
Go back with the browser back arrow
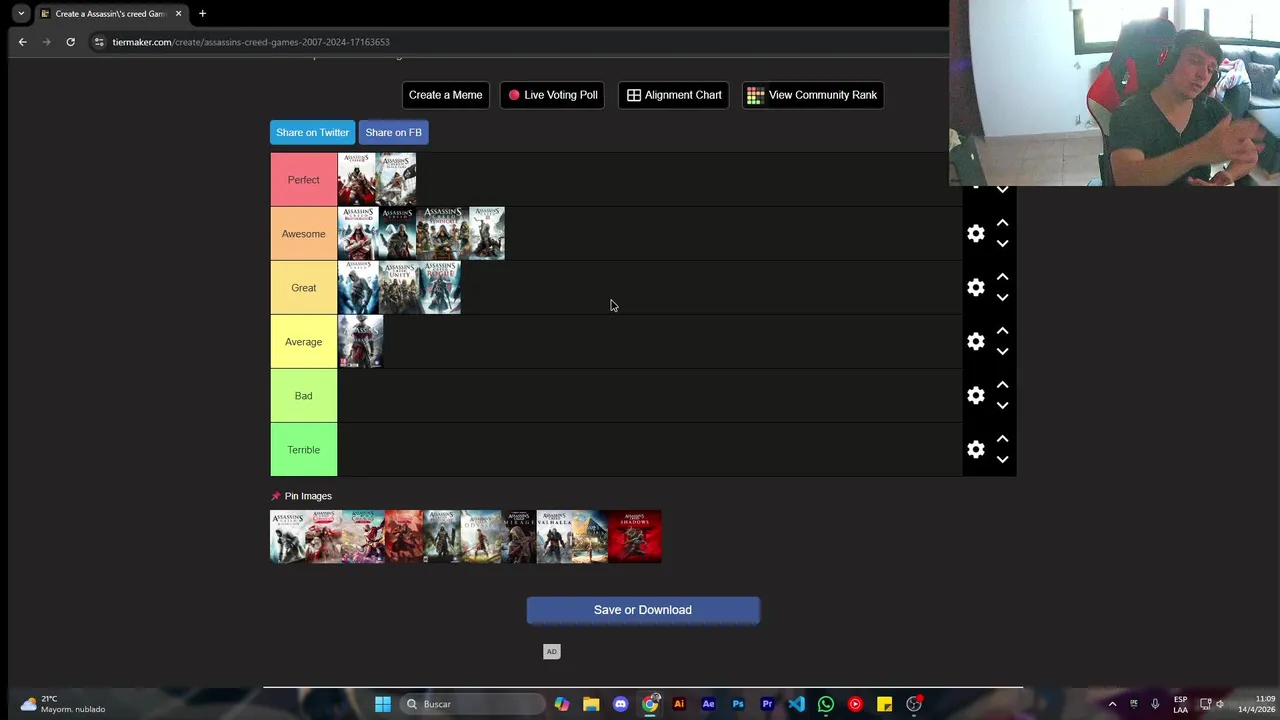22,42
